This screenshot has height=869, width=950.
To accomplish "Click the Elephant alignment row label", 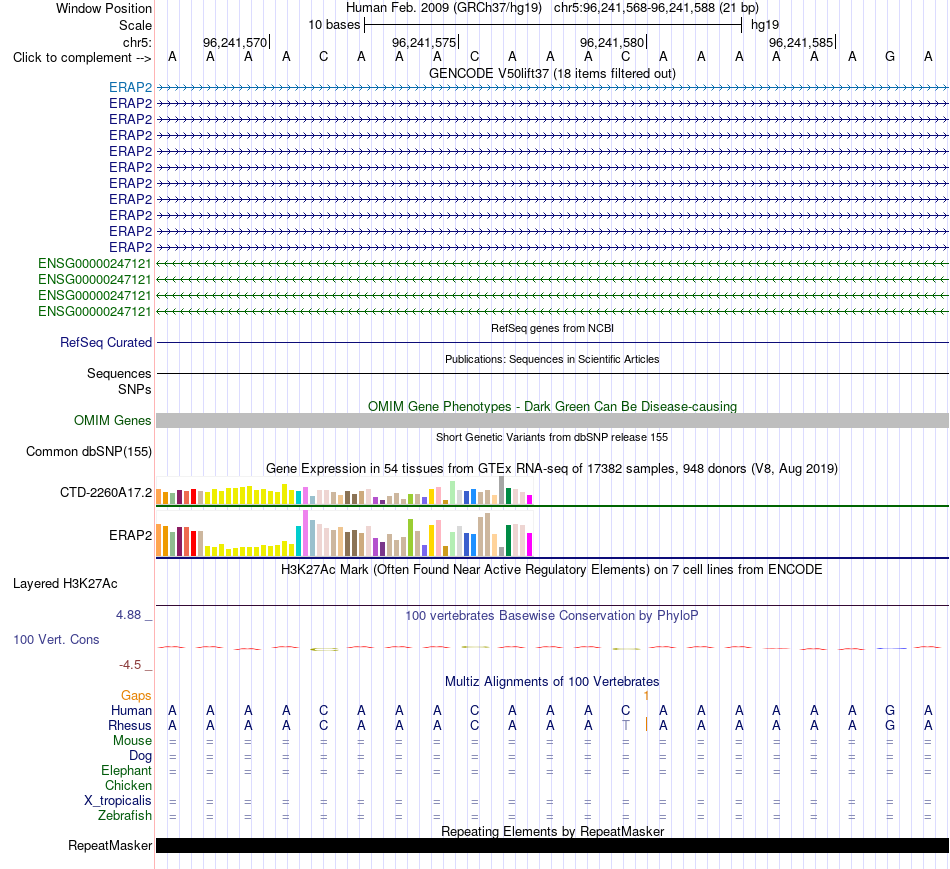I will click(126, 771).
